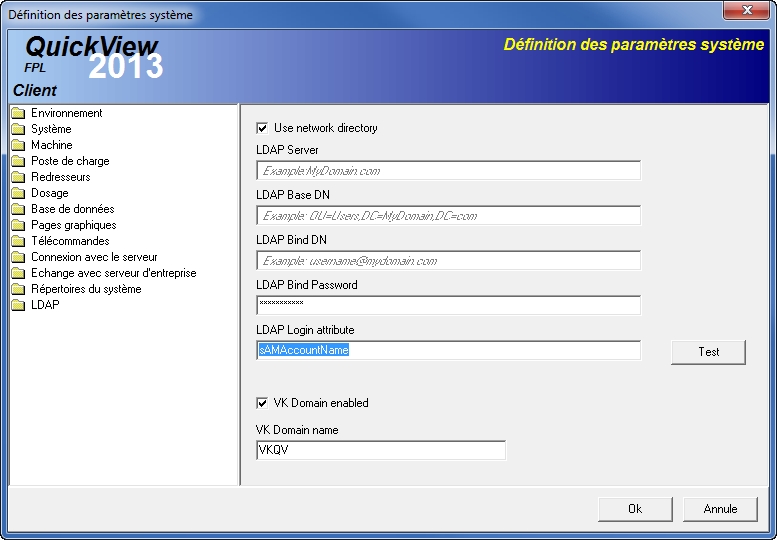Toggle the Use network directory checkbox
Viewport: 777px width, 540px height.
(262, 128)
